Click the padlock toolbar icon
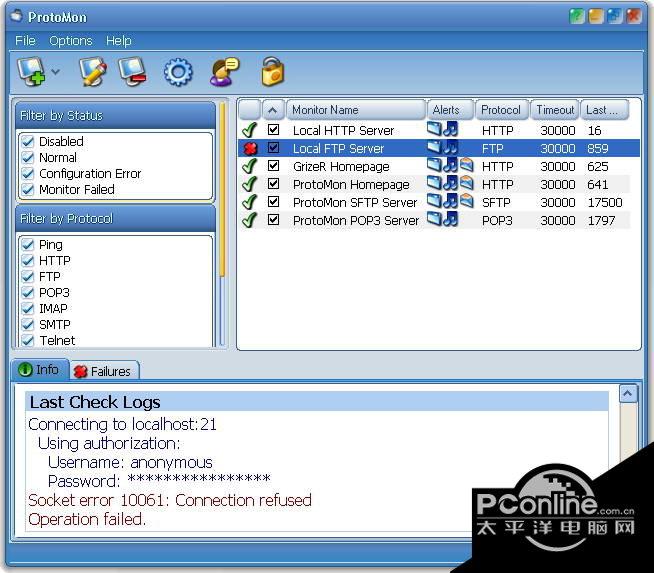 273,71
